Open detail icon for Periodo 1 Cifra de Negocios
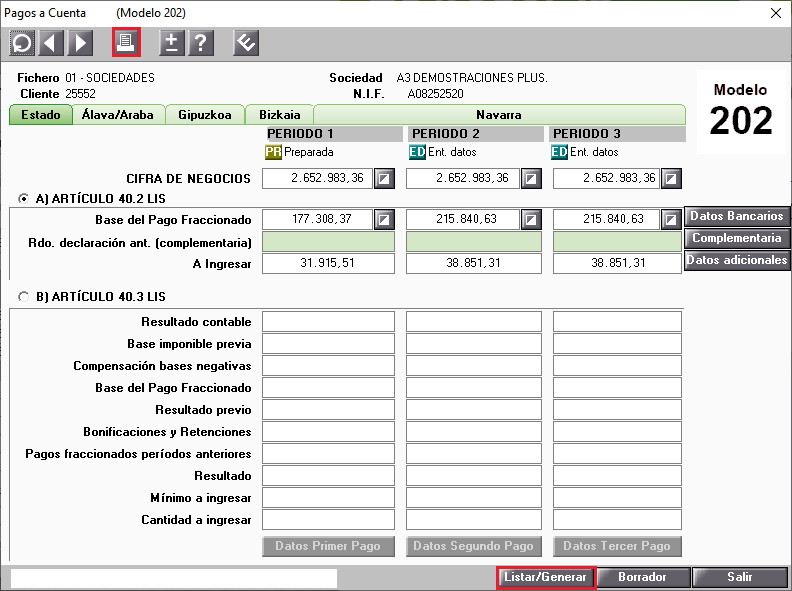This screenshot has height=591, width=792. point(384,178)
